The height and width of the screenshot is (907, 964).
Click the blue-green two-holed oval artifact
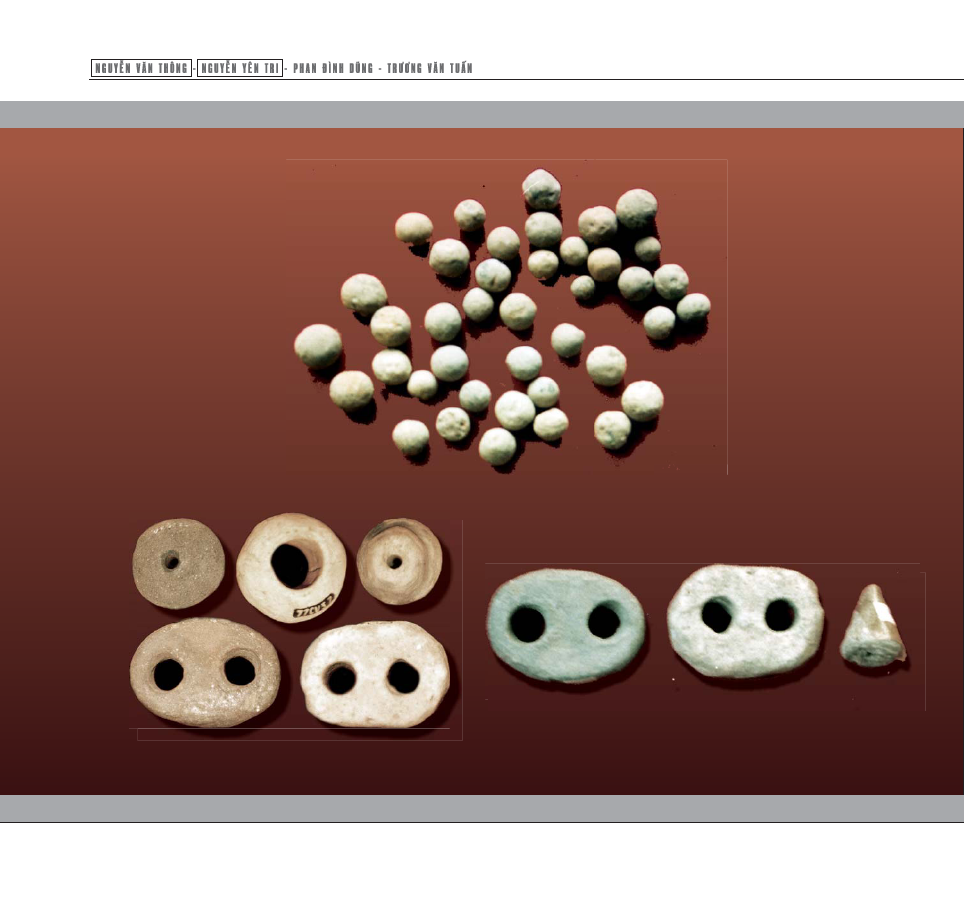(566, 626)
